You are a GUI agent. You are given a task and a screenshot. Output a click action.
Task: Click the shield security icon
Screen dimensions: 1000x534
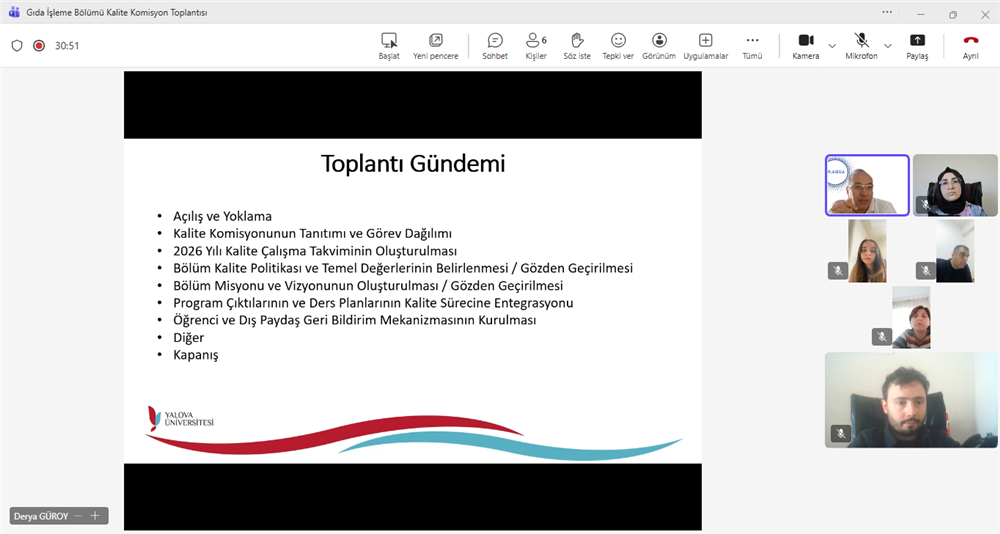[x=17, y=45]
